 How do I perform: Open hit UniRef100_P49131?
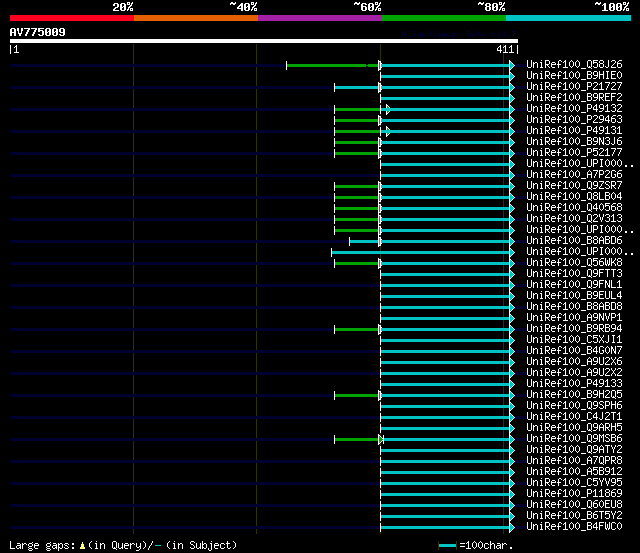pos(574,131)
